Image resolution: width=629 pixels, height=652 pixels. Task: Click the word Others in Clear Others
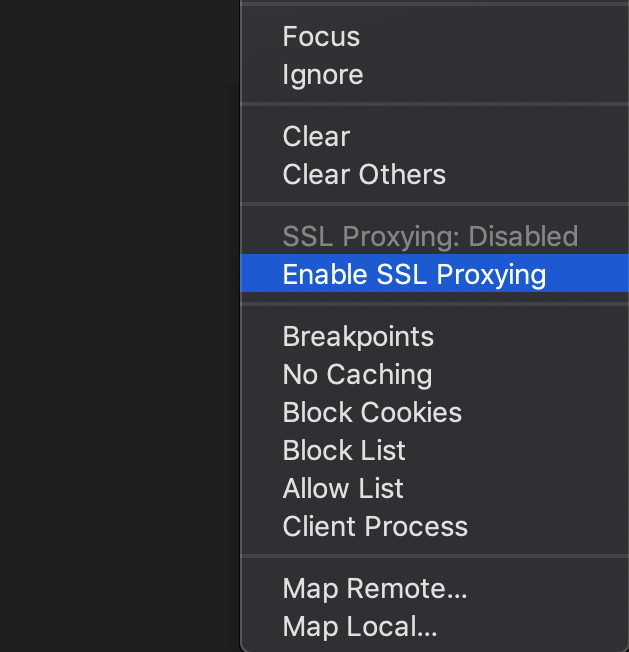tap(402, 174)
